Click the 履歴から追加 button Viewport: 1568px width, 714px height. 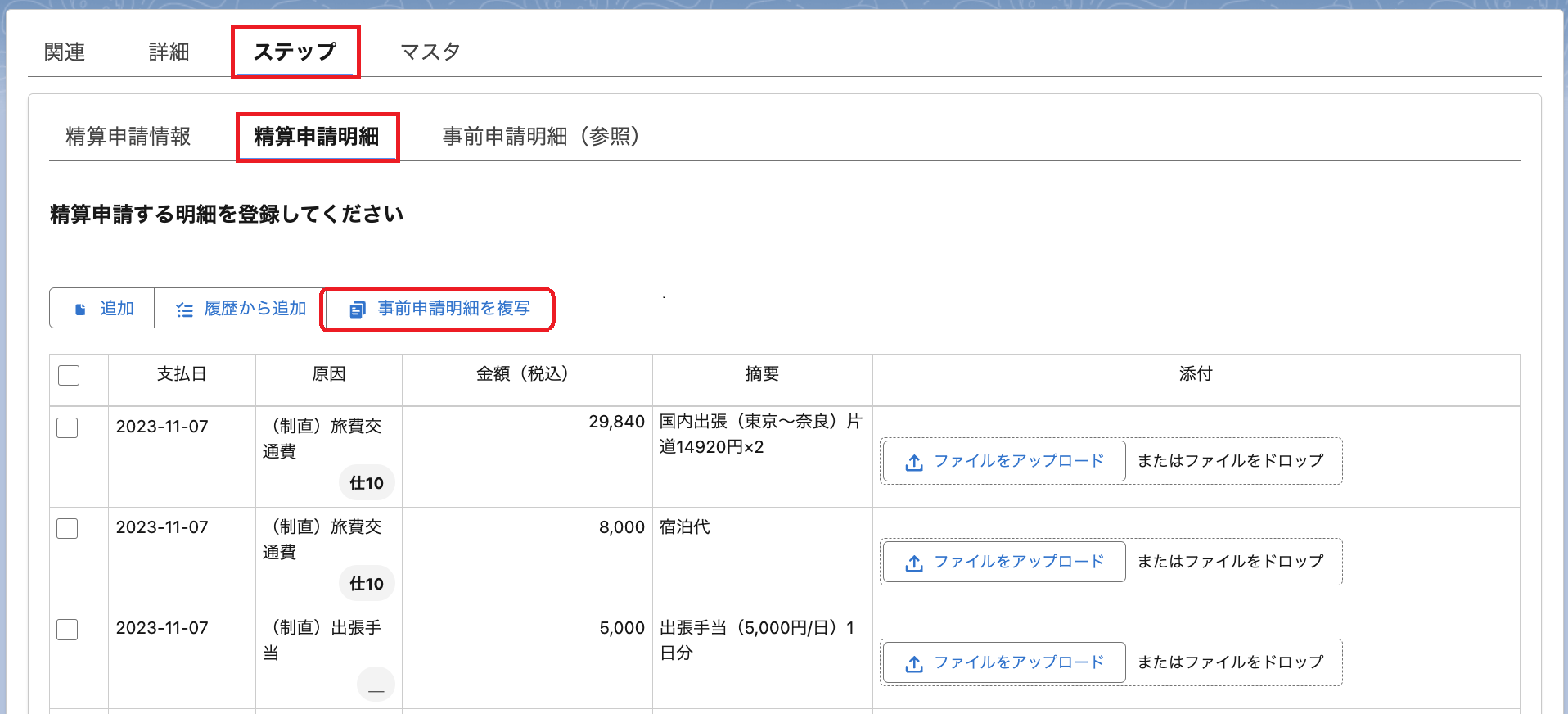tap(239, 309)
